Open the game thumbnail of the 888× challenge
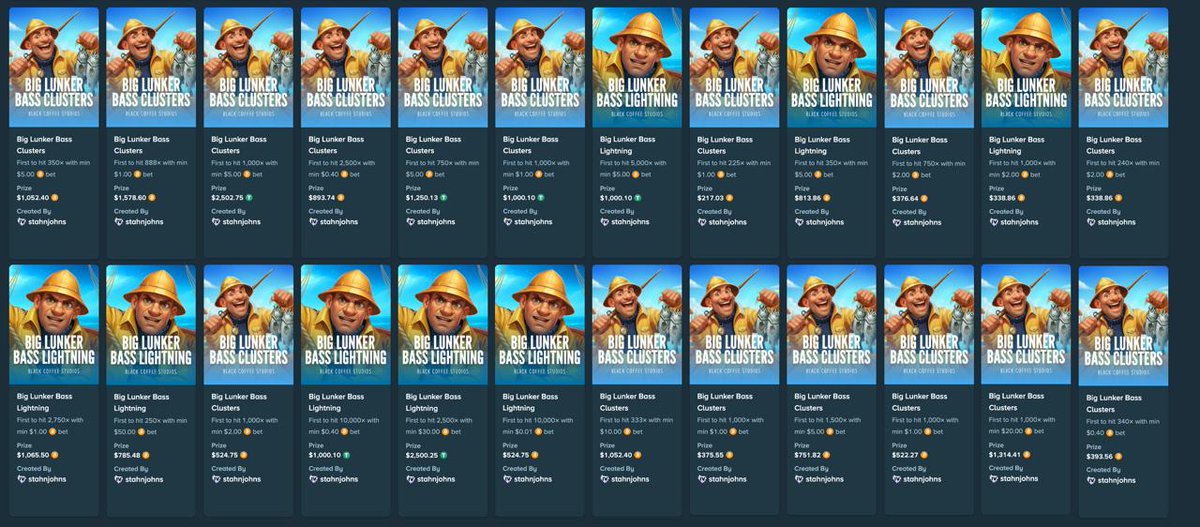The height and width of the screenshot is (527, 1200). click(151, 67)
